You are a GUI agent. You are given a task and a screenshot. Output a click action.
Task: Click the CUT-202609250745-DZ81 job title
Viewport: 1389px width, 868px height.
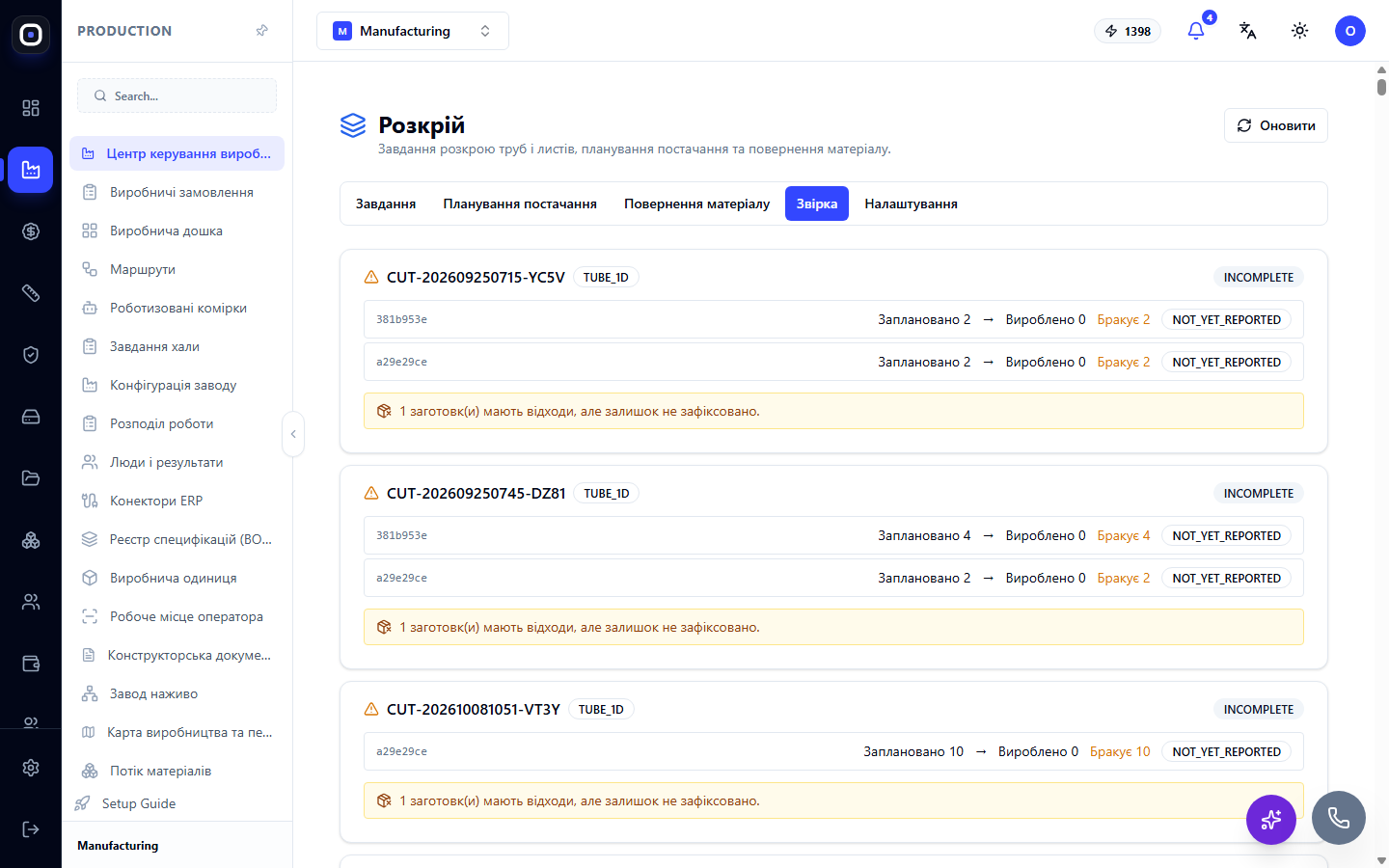tap(477, 493)
